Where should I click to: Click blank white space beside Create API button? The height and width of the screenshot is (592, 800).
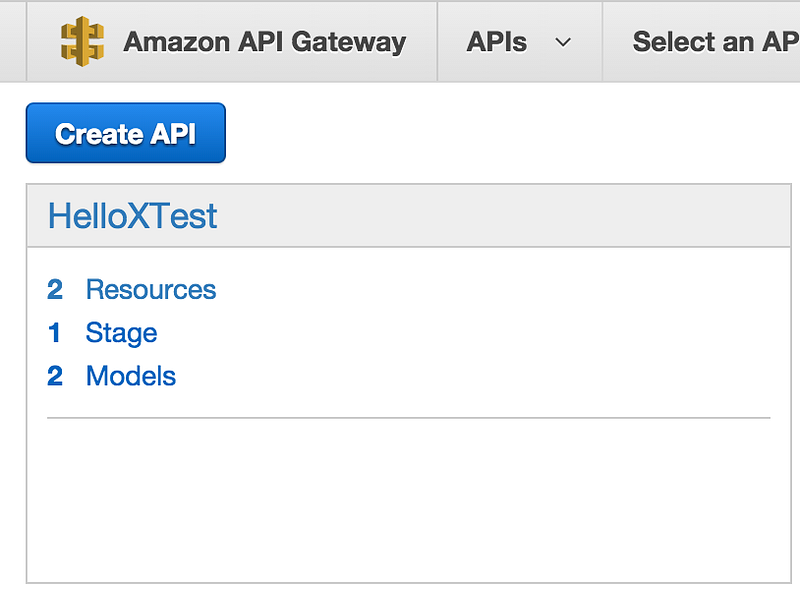(510, 133)
